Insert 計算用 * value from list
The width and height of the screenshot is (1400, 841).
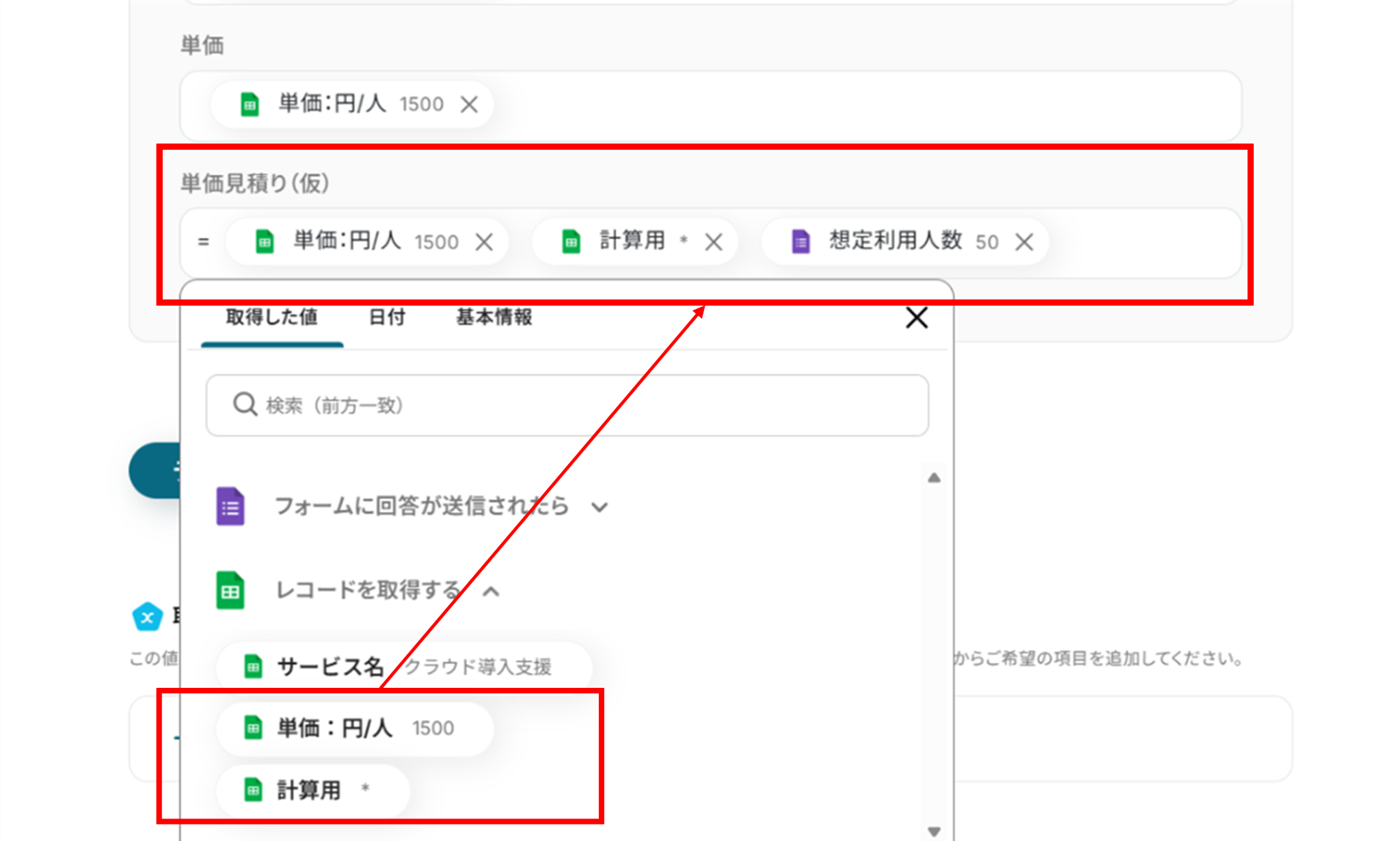tap(313, 790)
